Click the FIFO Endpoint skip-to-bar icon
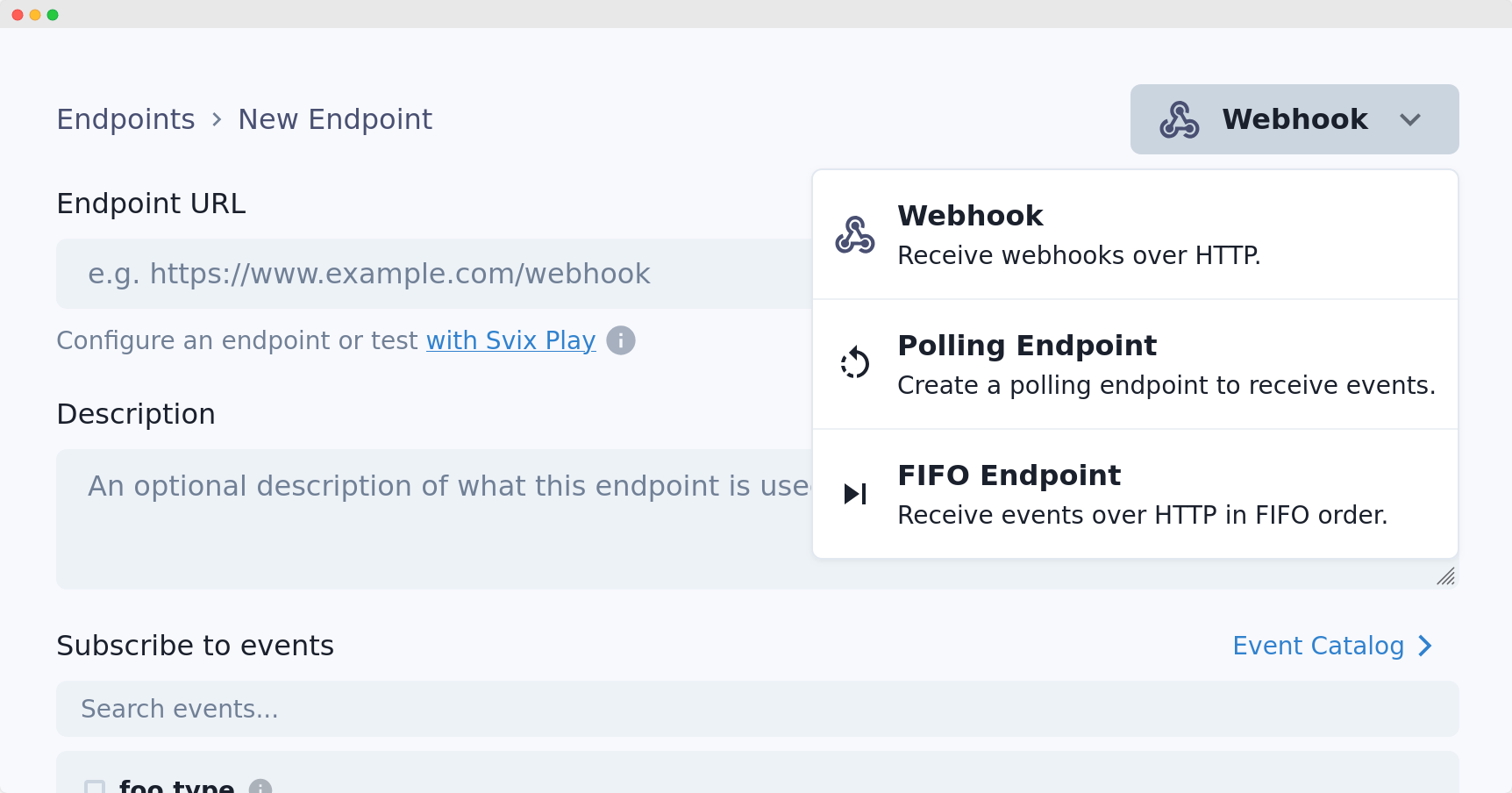The image size is (1512, 793). (854, 493)
